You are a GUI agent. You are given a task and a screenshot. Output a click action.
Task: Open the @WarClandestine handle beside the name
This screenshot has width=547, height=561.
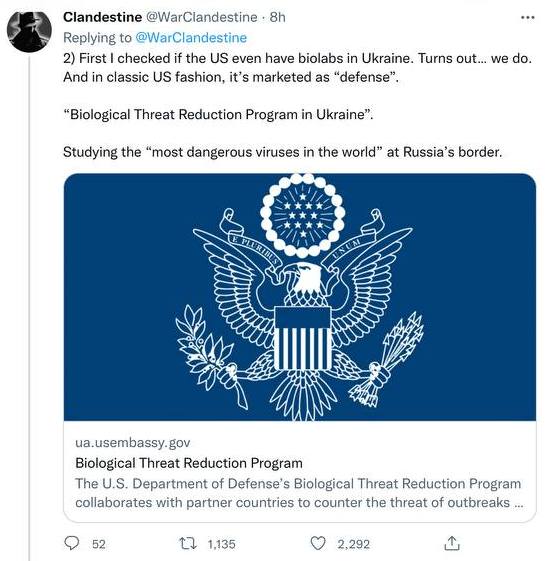click(x=201, y=17)
